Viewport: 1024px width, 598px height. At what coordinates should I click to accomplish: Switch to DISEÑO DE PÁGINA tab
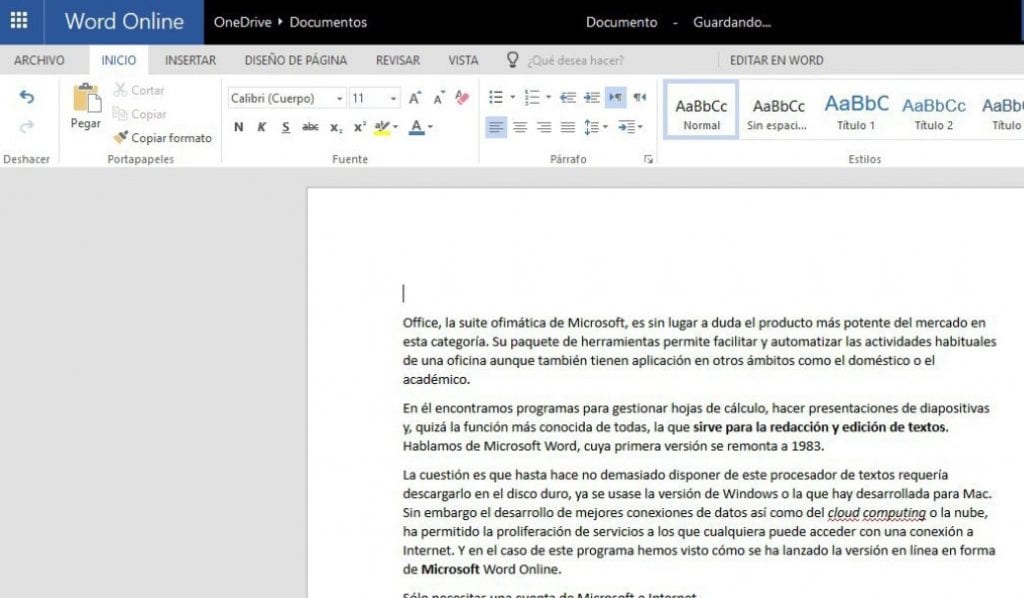click(x=296, y=60)
